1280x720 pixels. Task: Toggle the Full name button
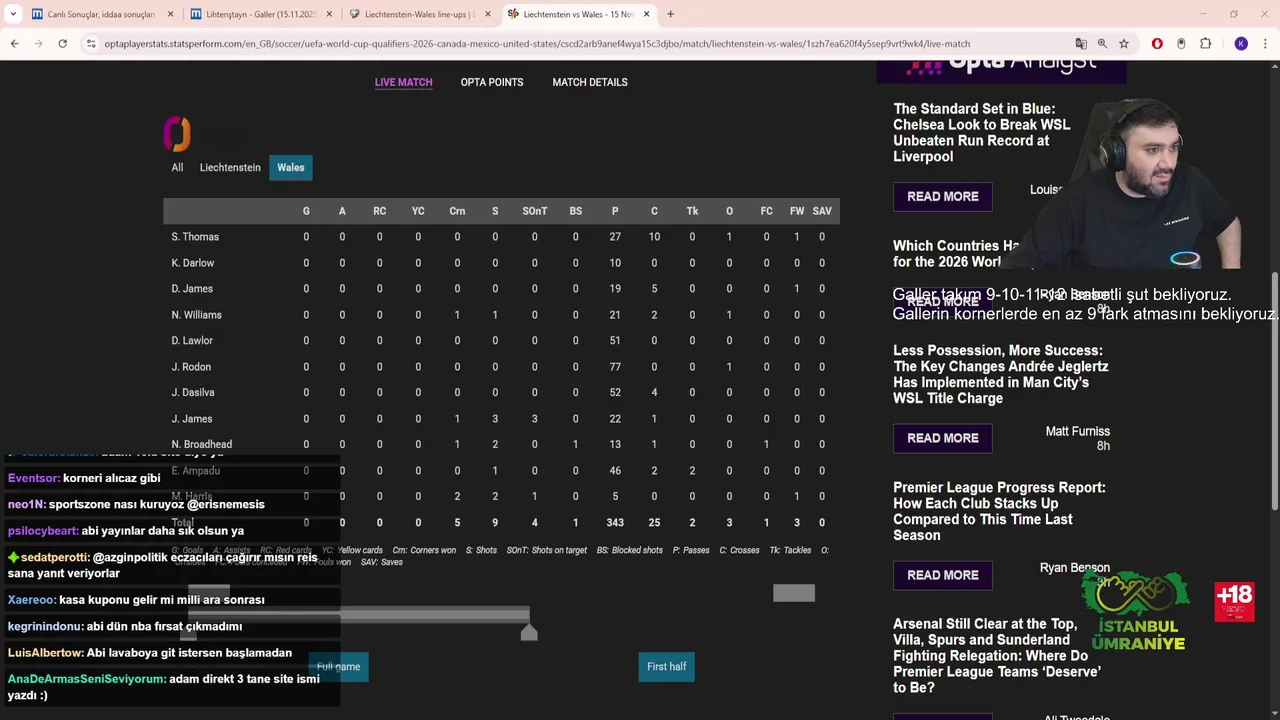point(338,667)
